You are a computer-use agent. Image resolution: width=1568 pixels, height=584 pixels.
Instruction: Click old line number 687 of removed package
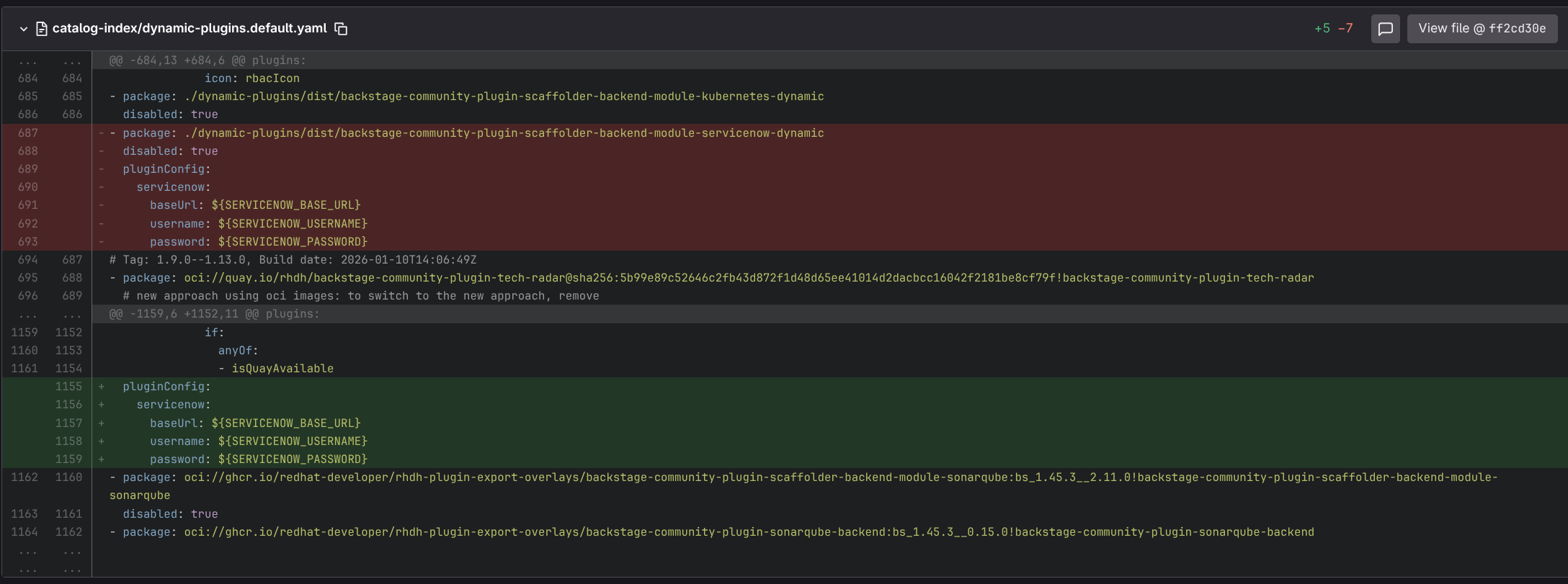(x=28, y=133)
